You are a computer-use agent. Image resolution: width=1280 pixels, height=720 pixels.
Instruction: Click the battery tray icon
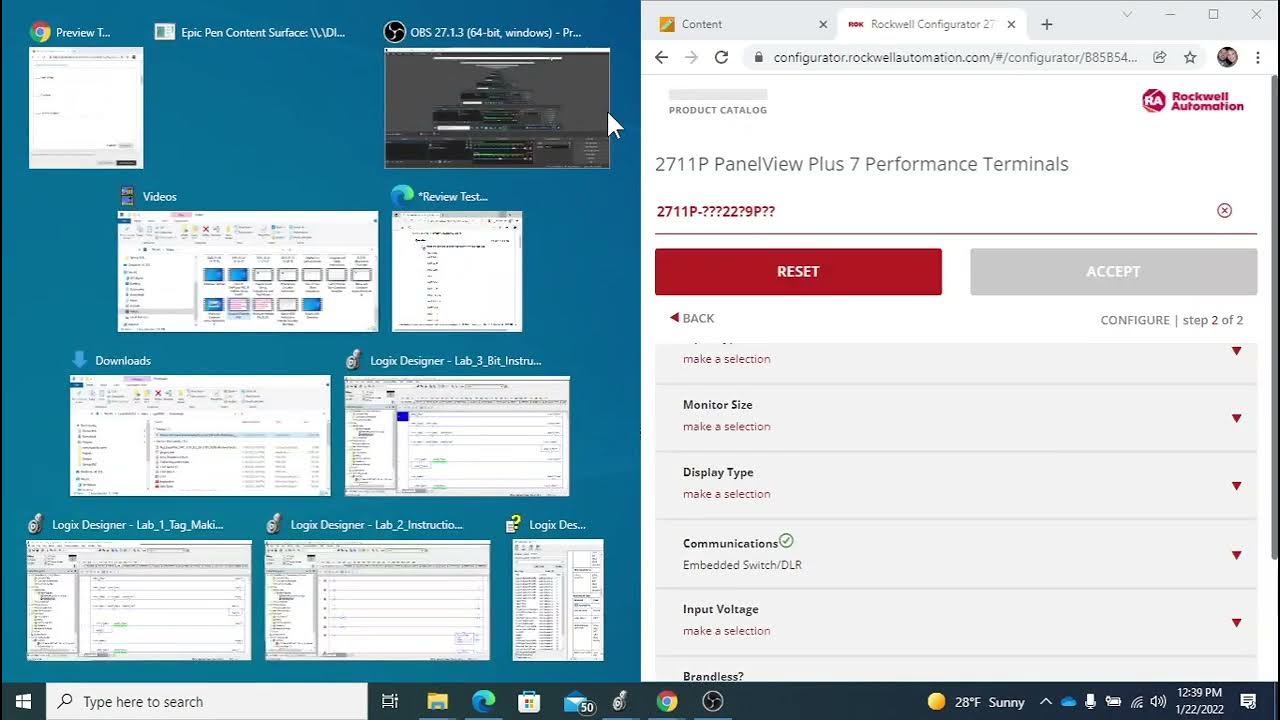tap(1113, 702)
